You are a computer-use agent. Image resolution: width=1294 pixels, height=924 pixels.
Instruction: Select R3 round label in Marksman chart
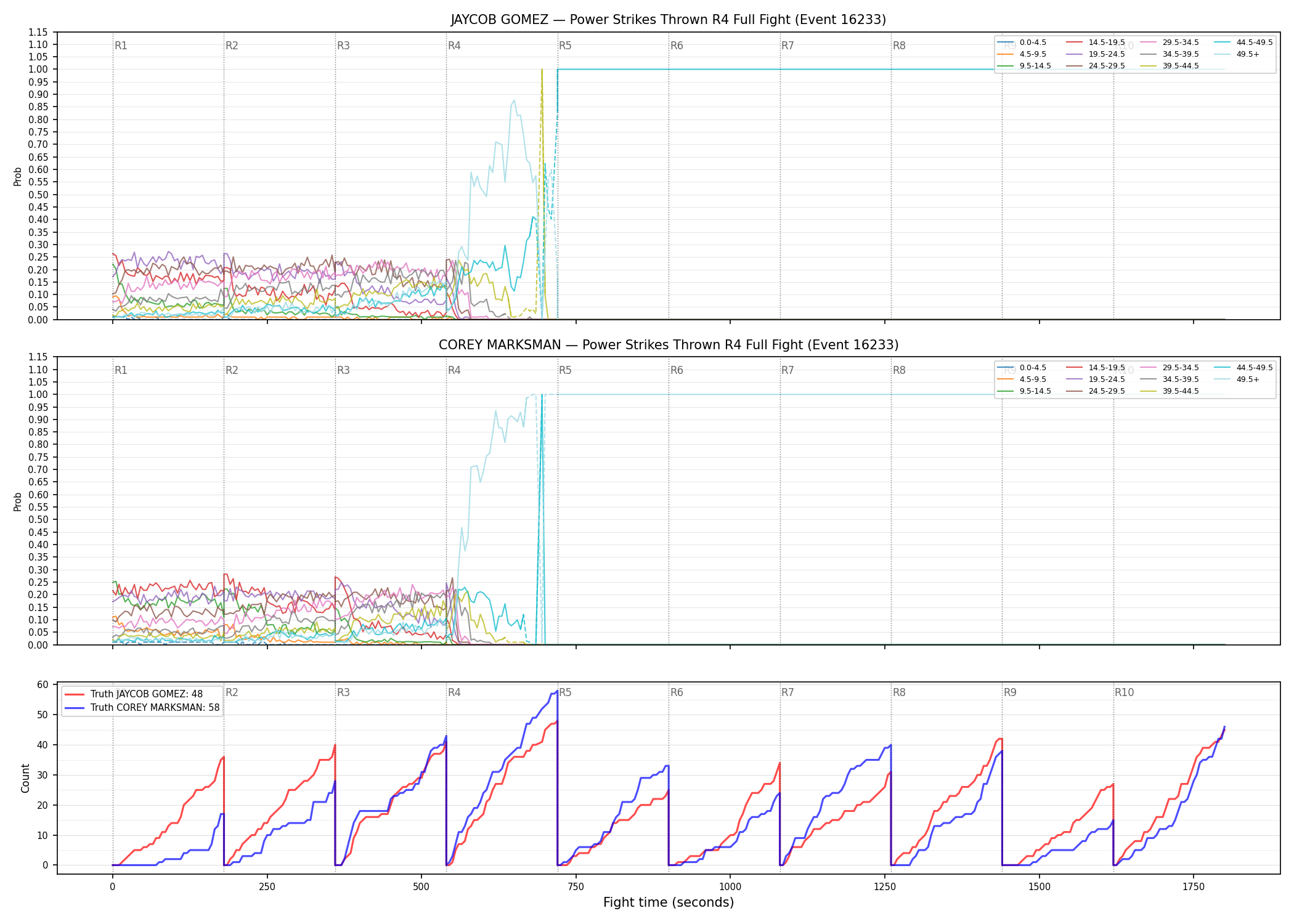343,370
